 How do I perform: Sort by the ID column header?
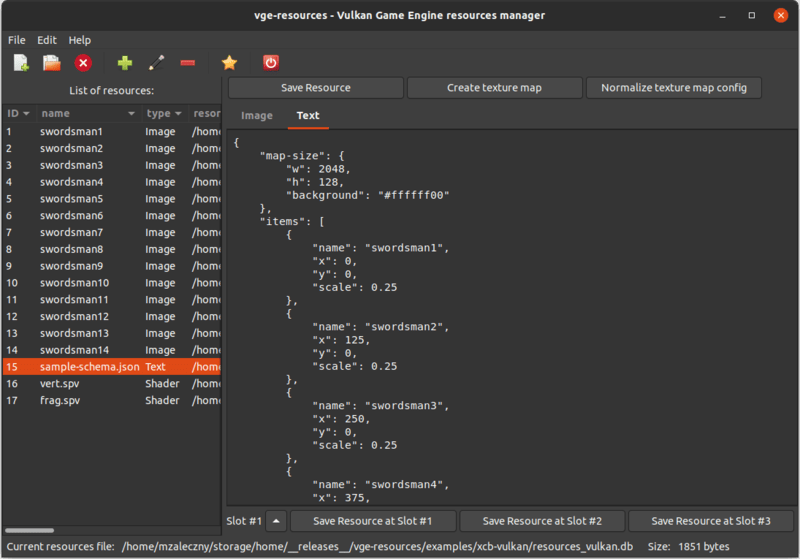click(18, 113)
